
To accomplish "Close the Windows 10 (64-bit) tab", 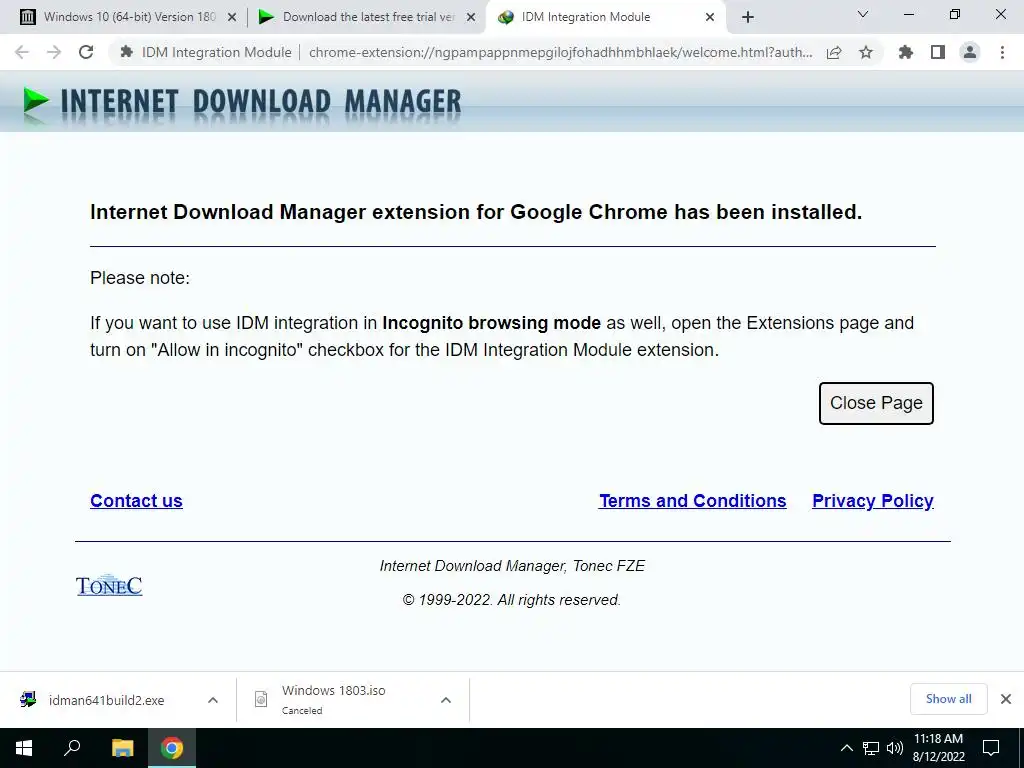I will (232, 18).
